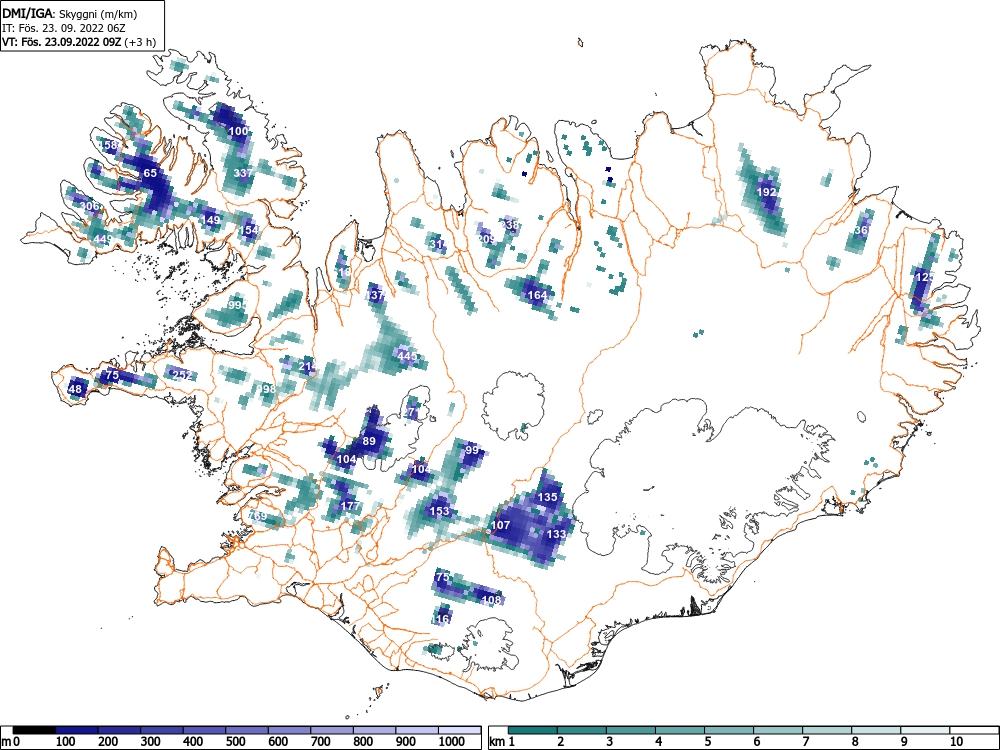Click the 'm 0' legend unit label
This screenshot has height=750, width=1000.
(11, 742)
